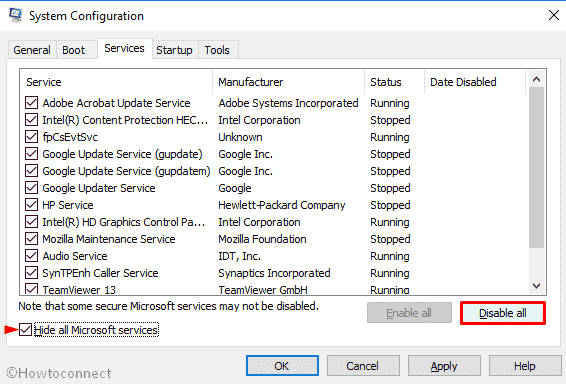Uncheck Google Updater Service checkbox
Screen dimensions: 566x384
pyautogui.click(x=31, y=188)
